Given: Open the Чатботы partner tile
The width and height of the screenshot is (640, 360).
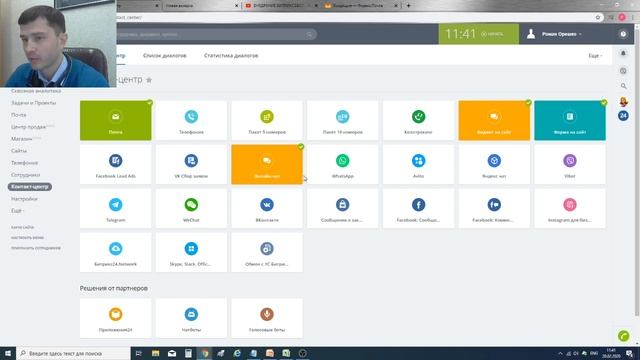Looking at the screenshot, I should (191, 318).
